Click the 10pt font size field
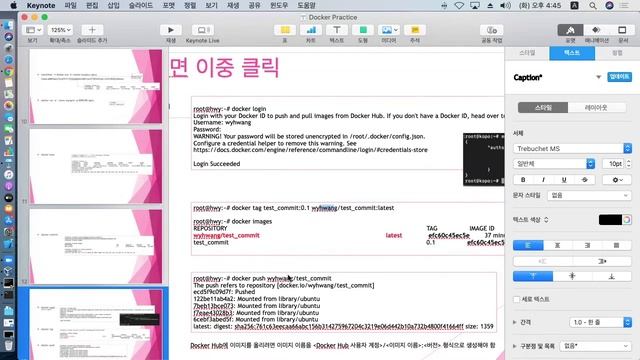640x360 pixels. (x=613, y=164)
